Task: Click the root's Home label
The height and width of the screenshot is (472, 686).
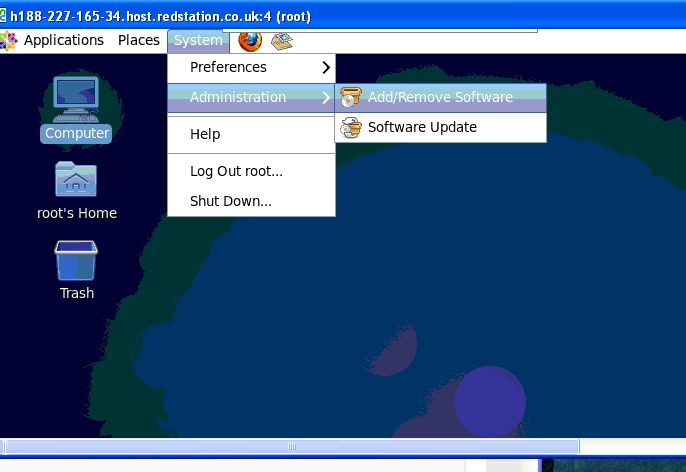Action: point(77,213)
